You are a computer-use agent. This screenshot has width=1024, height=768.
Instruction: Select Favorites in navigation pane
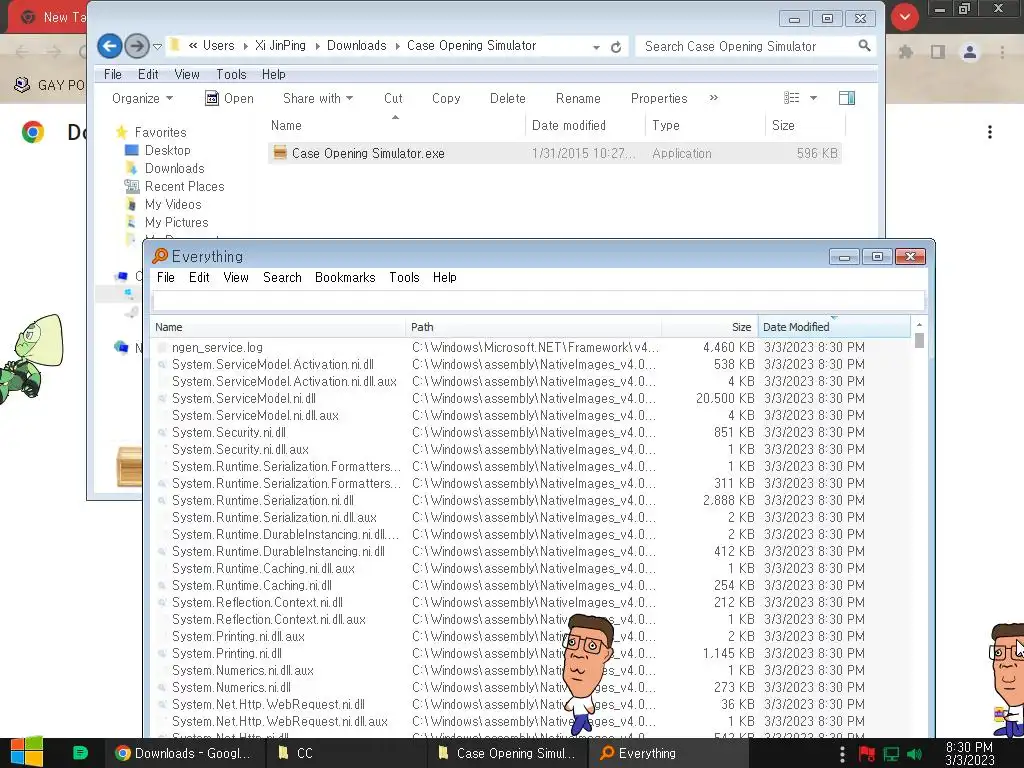tap(160, 132)
